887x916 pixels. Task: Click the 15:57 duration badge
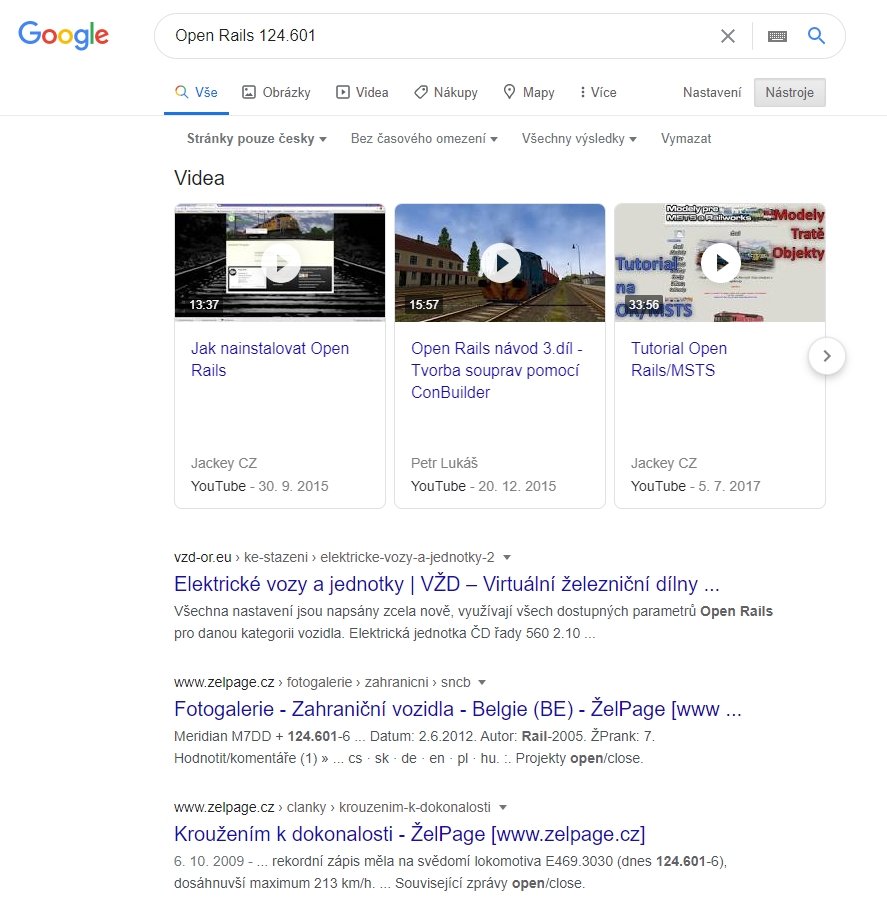pyautogui.click(x=424, y=305)
